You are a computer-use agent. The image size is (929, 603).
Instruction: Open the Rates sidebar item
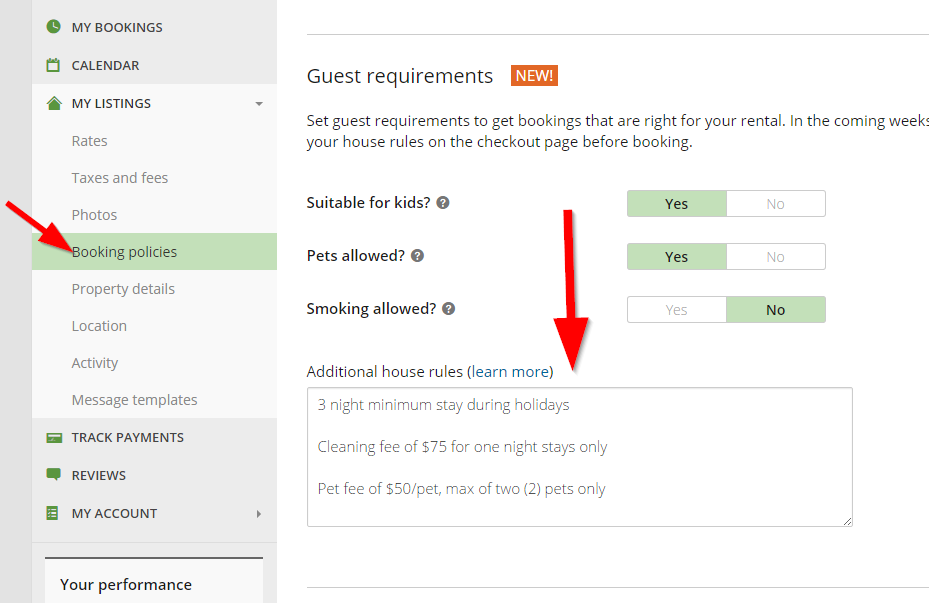click(x=90, y=141)
